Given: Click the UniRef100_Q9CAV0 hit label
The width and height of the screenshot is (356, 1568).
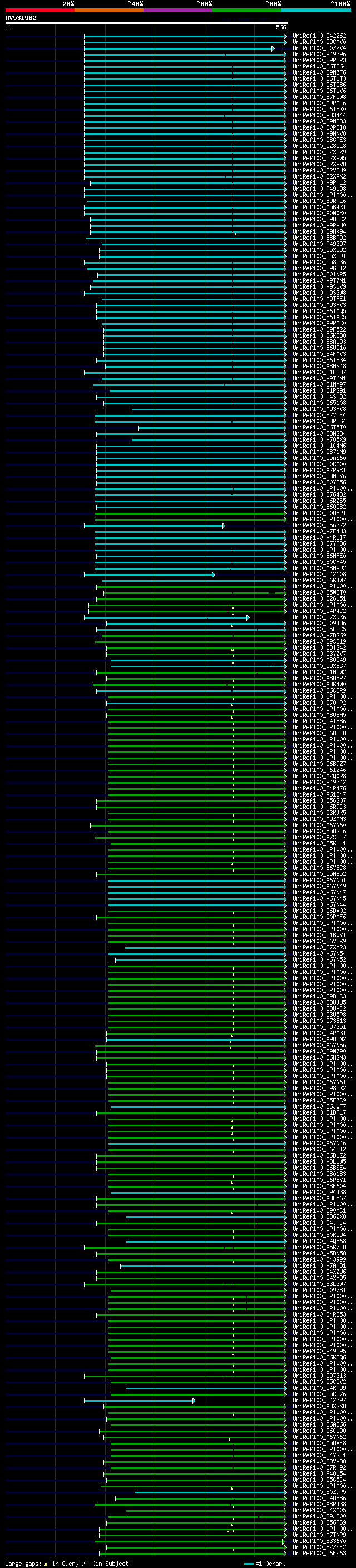Looking at the screenshot, I should pos(319,43).
